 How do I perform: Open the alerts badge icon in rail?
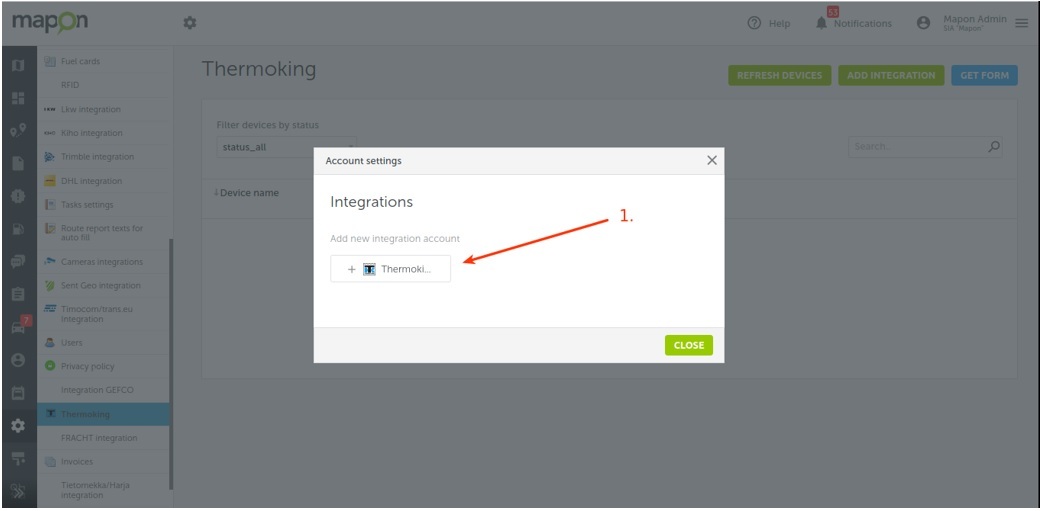point(18,197)
